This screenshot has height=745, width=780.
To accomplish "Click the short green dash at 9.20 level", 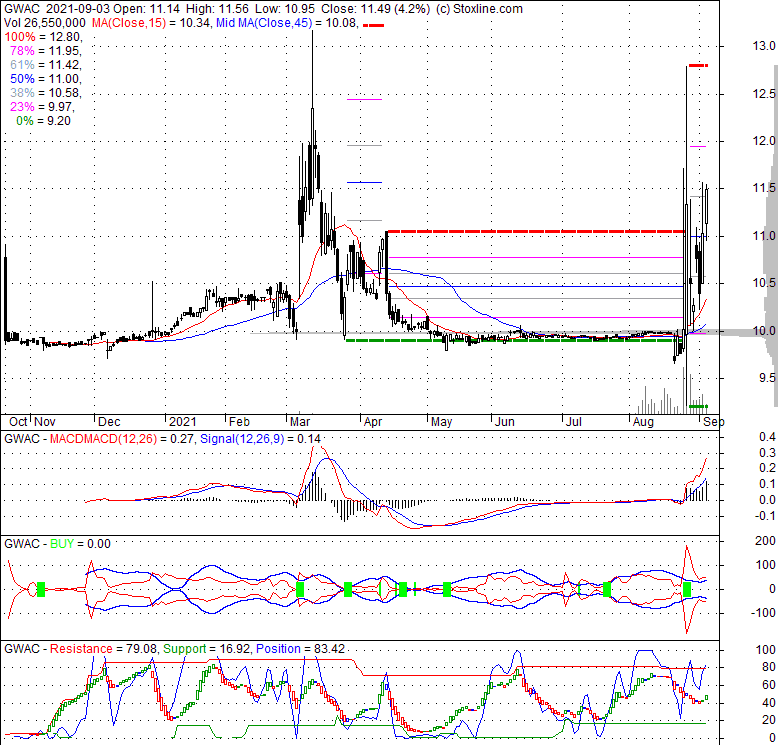I will (698, 406).
